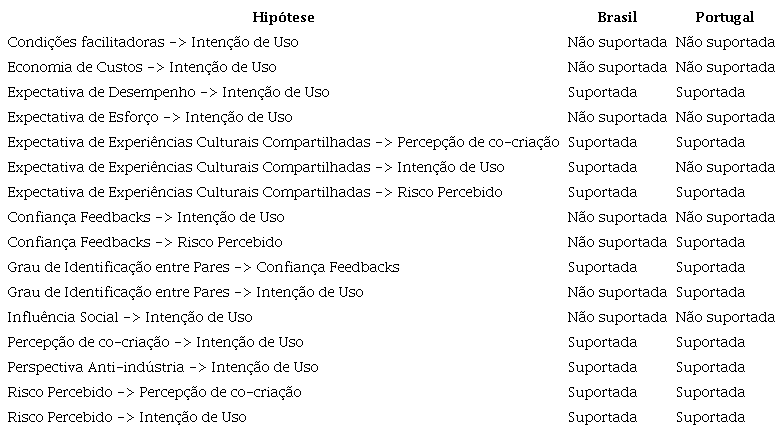Image resolution: width=784 pixels, height=433 pixels.
Task: Click Brasil result for Condições facilitadoras
Action: [616, 42]
